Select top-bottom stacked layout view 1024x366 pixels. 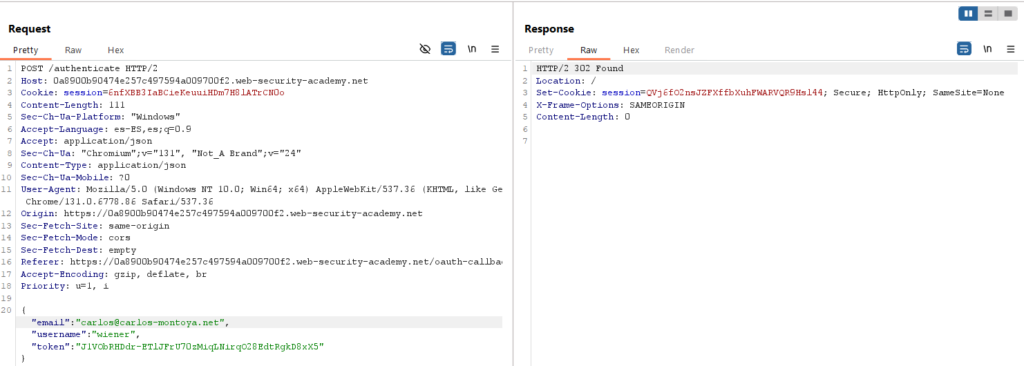(987, 13)
